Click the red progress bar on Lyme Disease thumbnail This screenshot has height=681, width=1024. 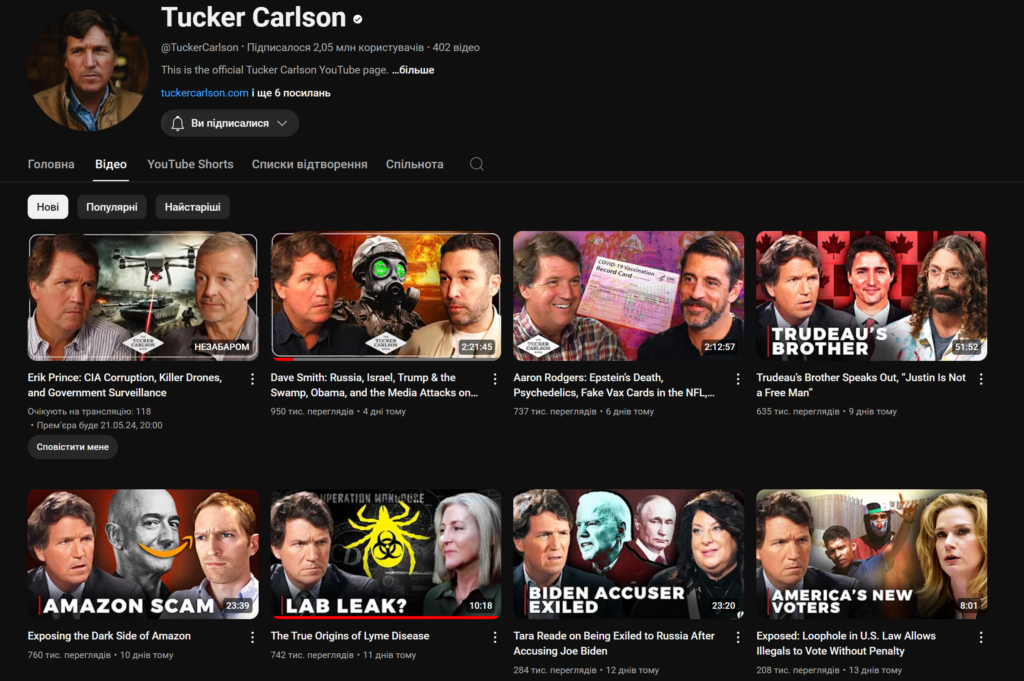[385, 617]
